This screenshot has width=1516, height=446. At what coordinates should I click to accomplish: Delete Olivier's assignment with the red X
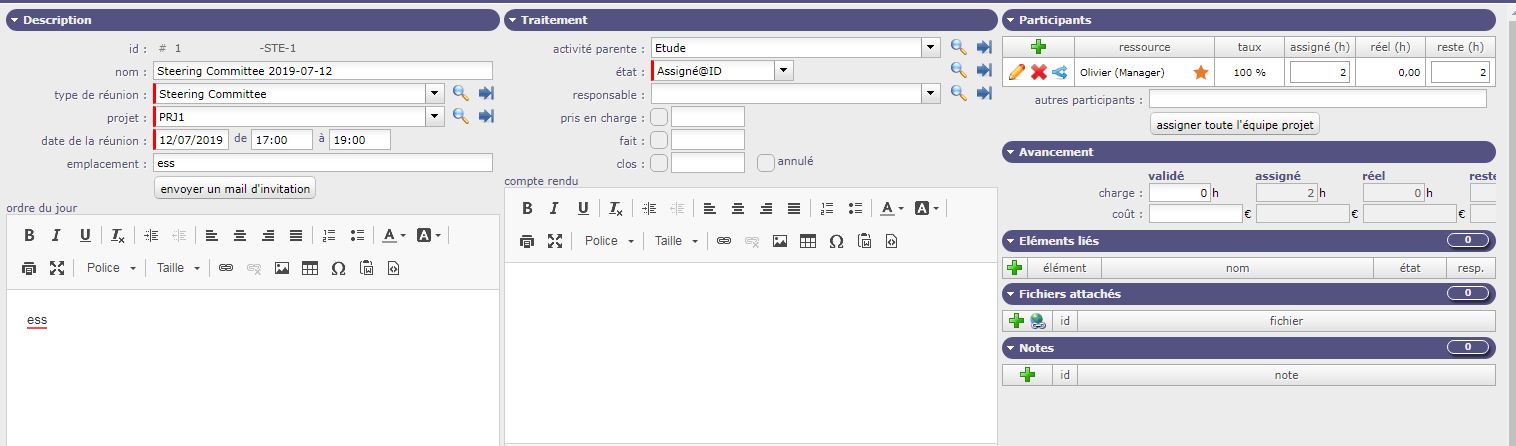(1038, 72)
